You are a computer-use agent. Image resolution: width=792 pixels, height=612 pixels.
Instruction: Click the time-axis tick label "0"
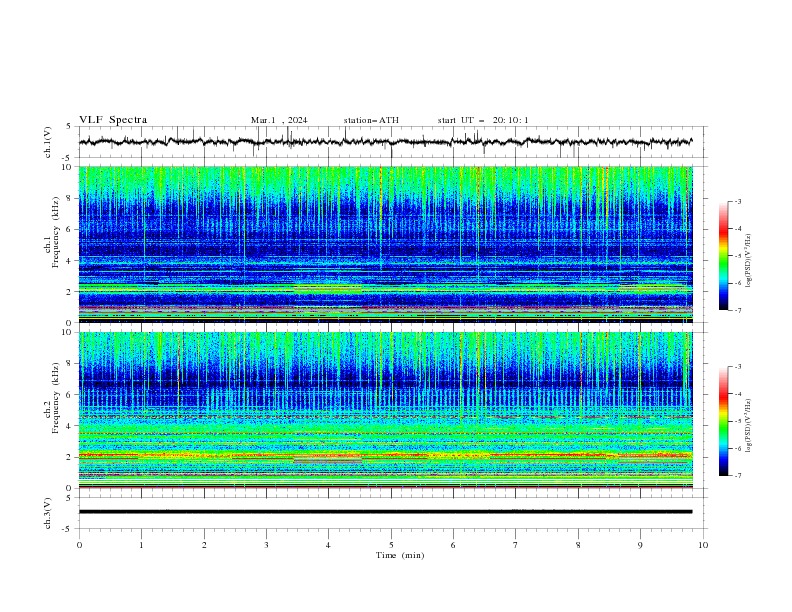click(x=79, y=545)
